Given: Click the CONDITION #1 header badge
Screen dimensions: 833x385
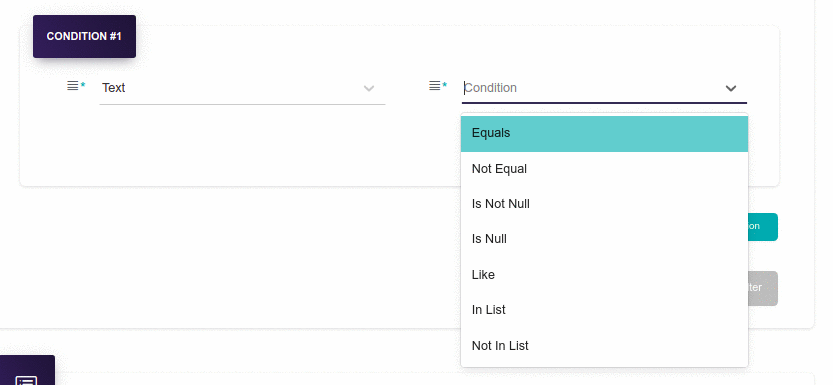Looking at the screenshot, I should point(84,36).
